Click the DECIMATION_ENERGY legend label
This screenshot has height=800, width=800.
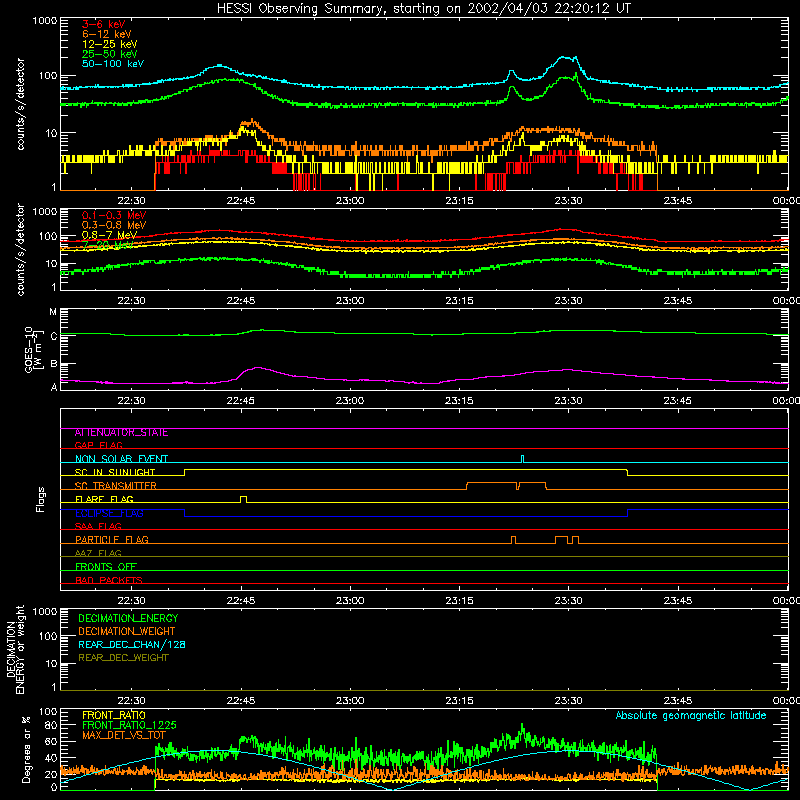click(x=128, y=618)
